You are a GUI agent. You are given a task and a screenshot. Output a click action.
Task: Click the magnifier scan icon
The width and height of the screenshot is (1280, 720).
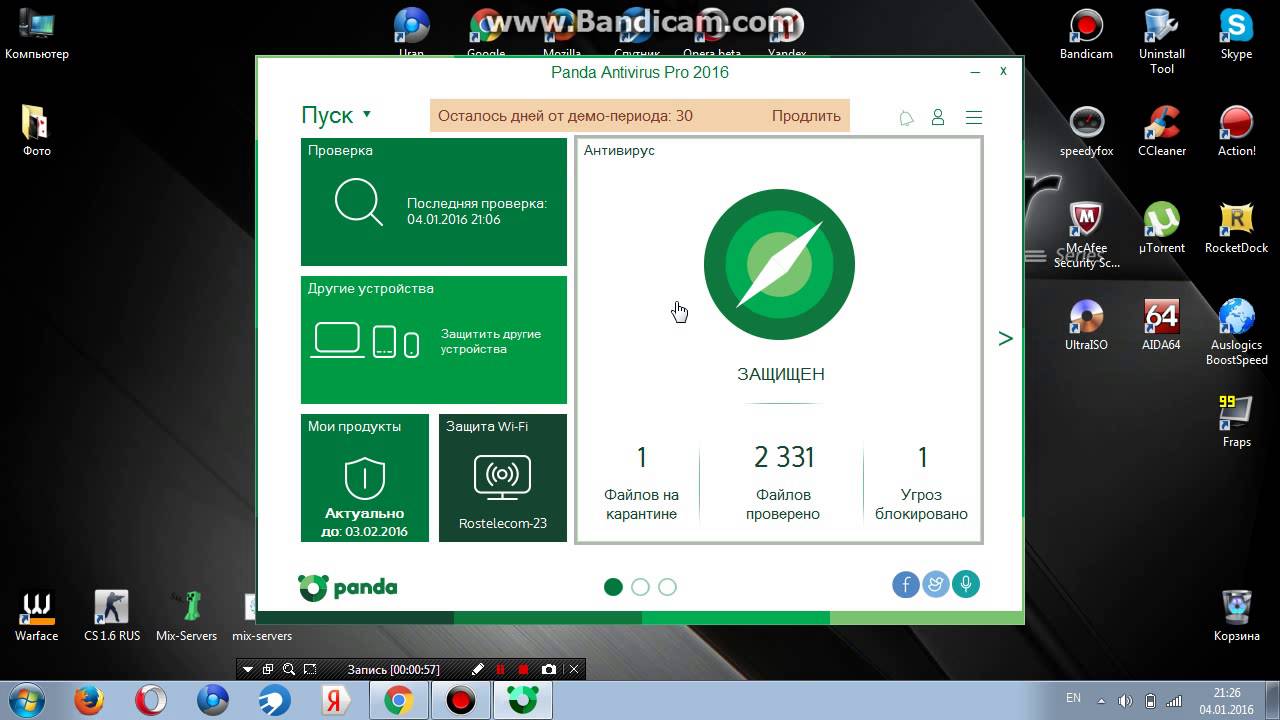359,202
